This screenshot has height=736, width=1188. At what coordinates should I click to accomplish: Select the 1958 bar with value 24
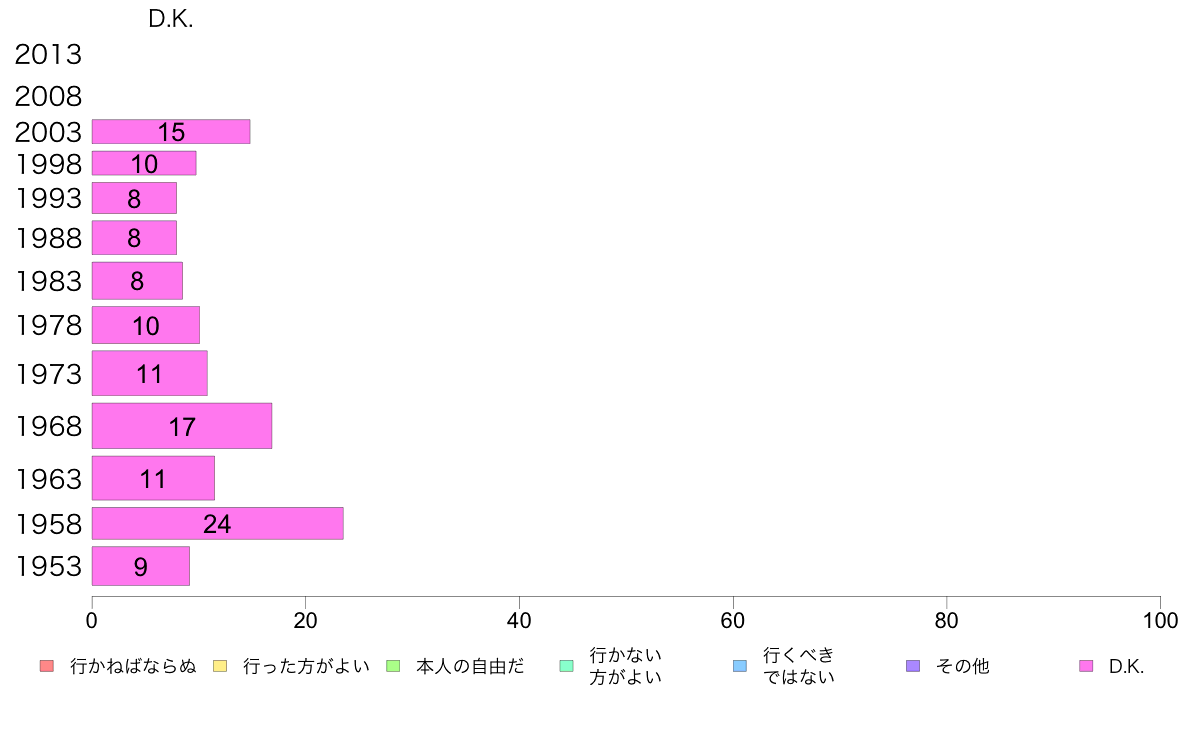pos(217,524)
